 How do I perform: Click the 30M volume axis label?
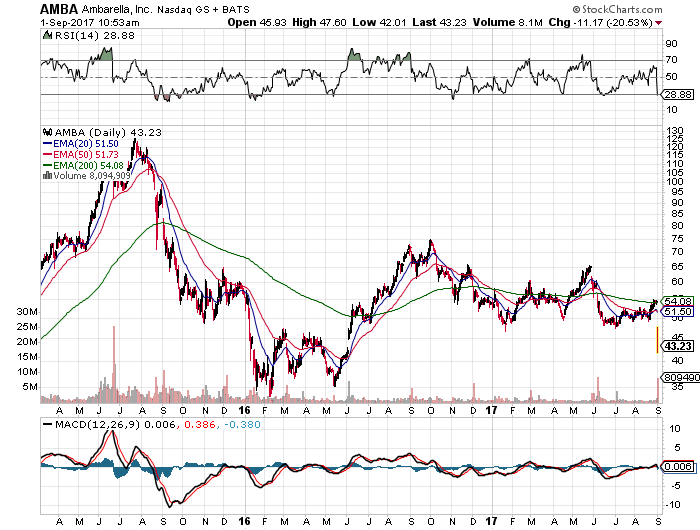coord(27,312)
